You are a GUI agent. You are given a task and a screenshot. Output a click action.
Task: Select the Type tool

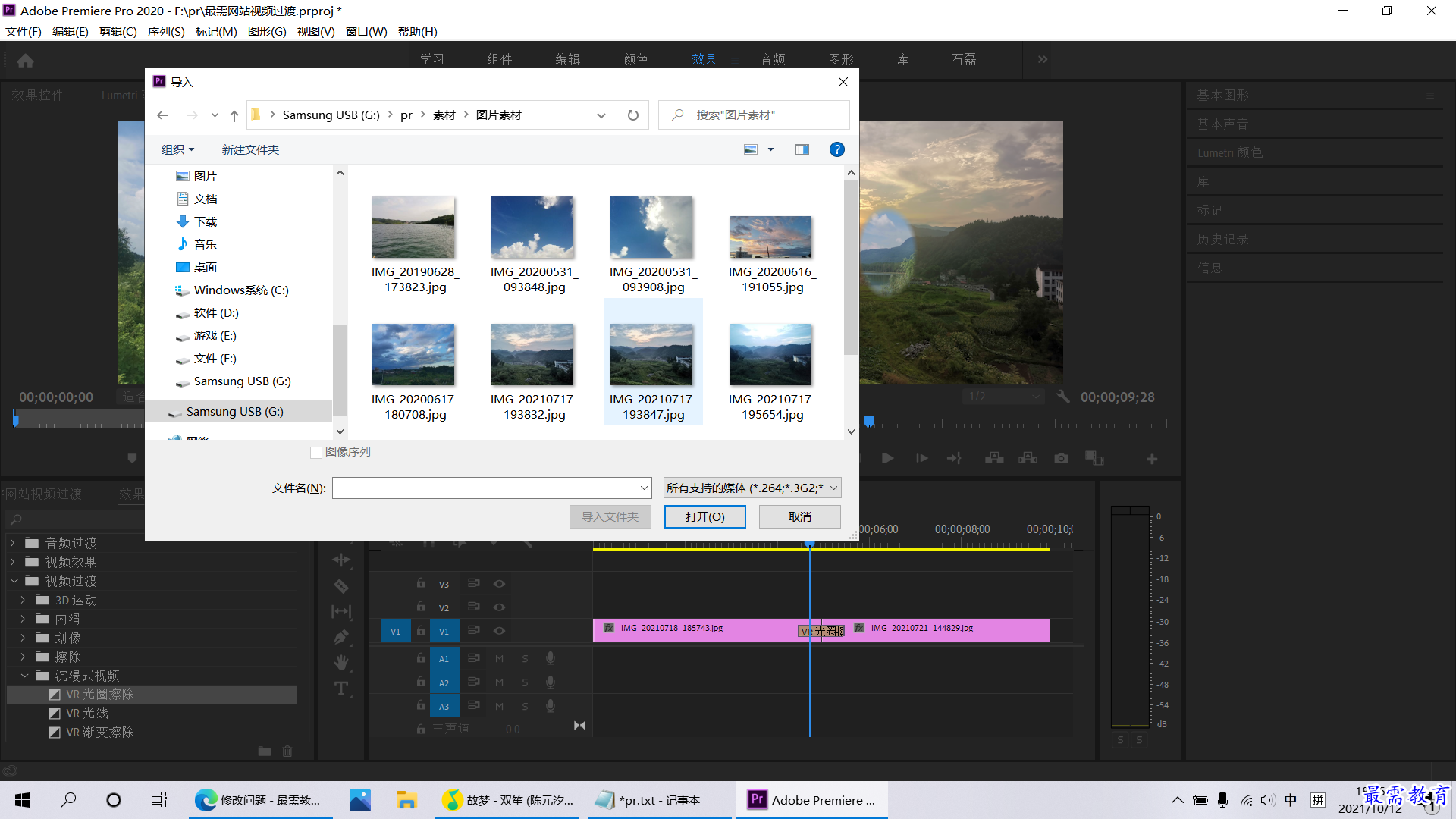tap(341, 689)
